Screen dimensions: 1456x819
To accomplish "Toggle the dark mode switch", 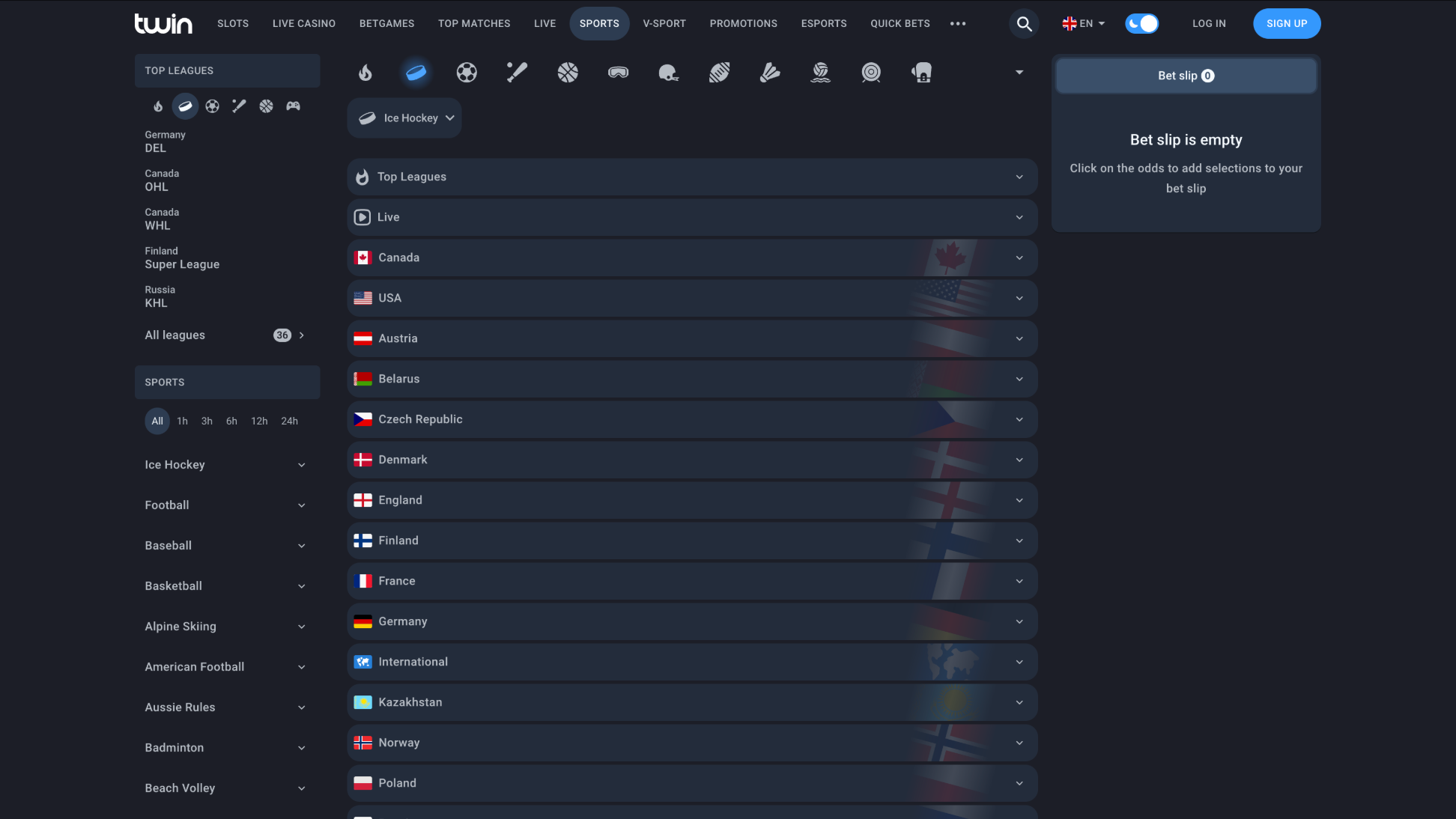I will (1141, 23).
